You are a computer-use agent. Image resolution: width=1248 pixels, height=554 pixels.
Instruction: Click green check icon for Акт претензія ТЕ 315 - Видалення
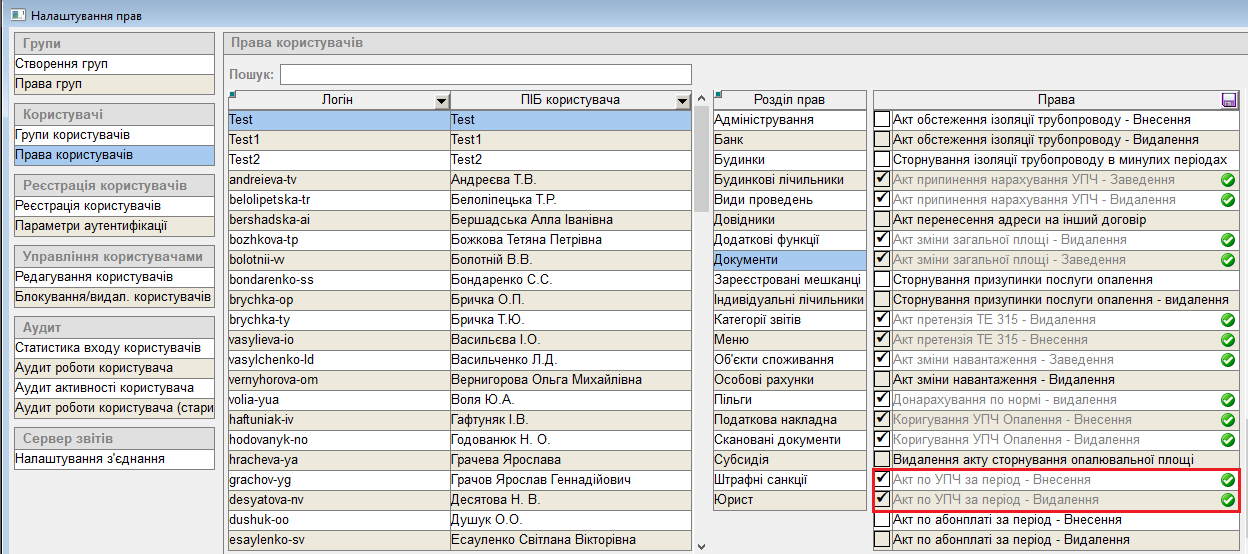pyautogui.click(x=1227, y=320)
